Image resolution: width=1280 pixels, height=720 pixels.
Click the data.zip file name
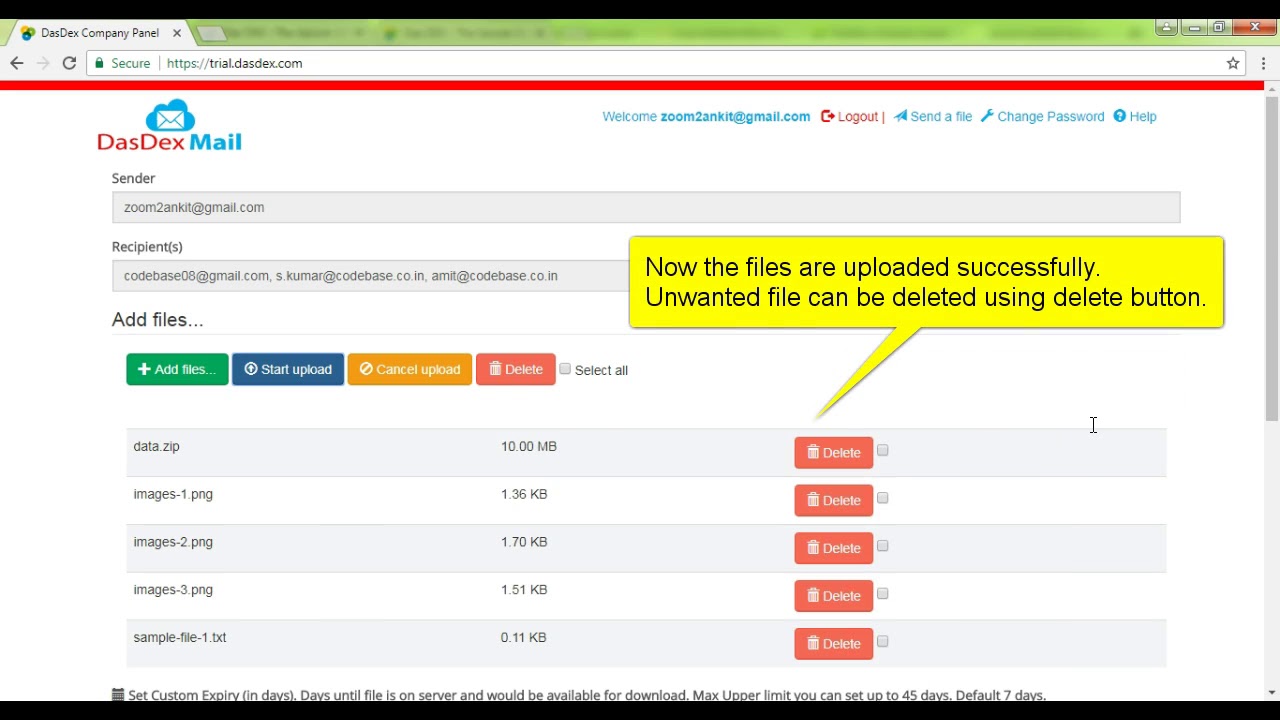(156, 447)
